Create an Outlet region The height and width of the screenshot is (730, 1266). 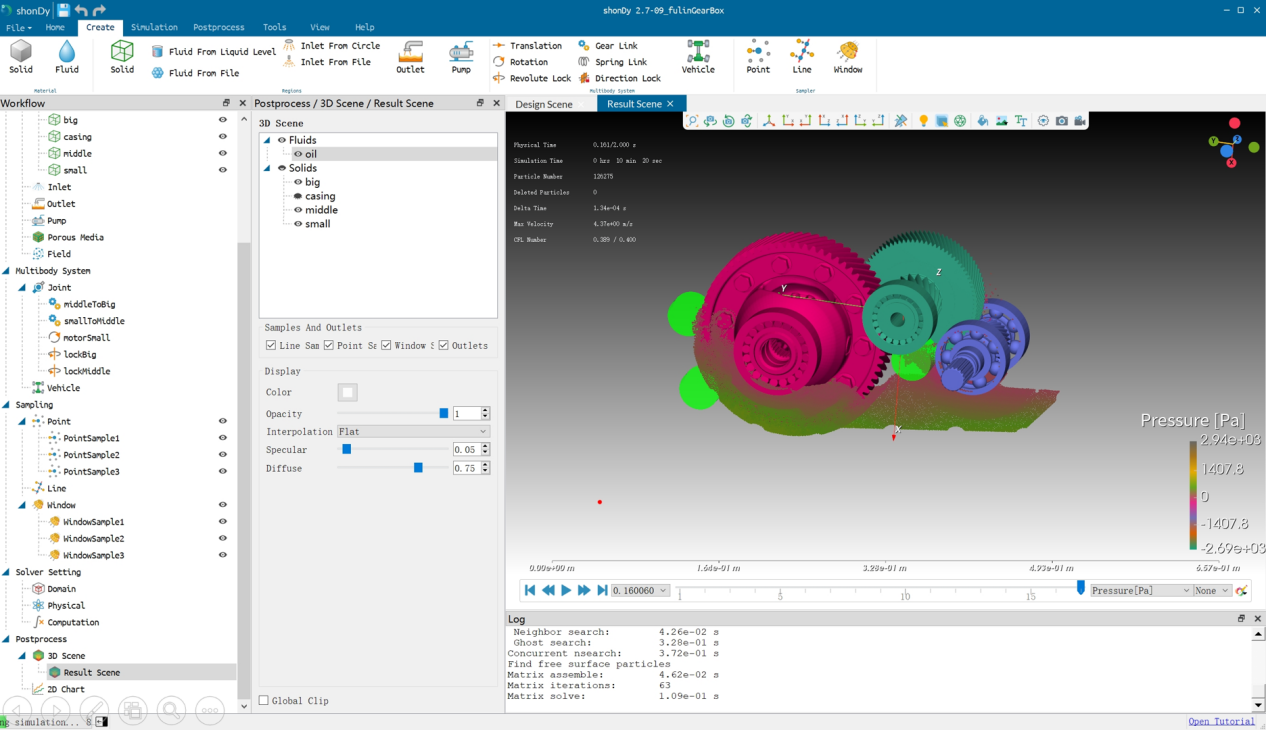pos(410,57)
